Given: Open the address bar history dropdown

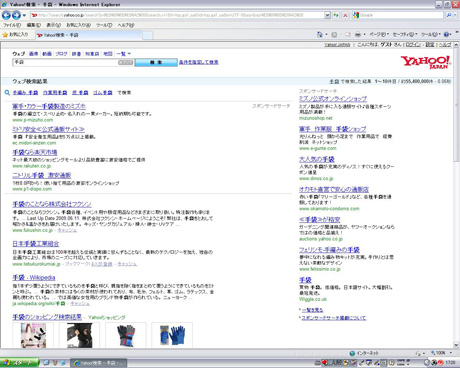Looking at the screenshot, I should point(327,15).
